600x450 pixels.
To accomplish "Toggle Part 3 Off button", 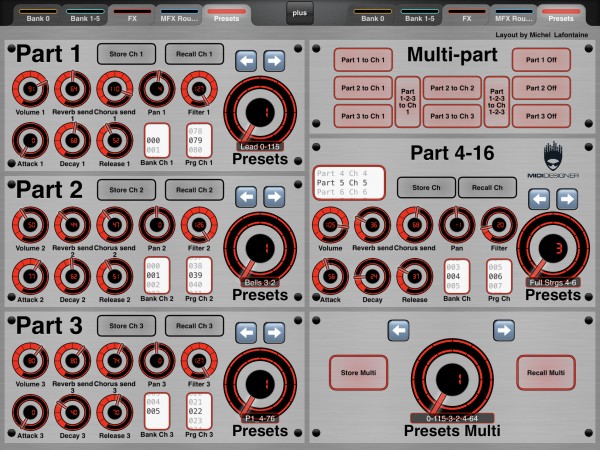I will (541, 116).
